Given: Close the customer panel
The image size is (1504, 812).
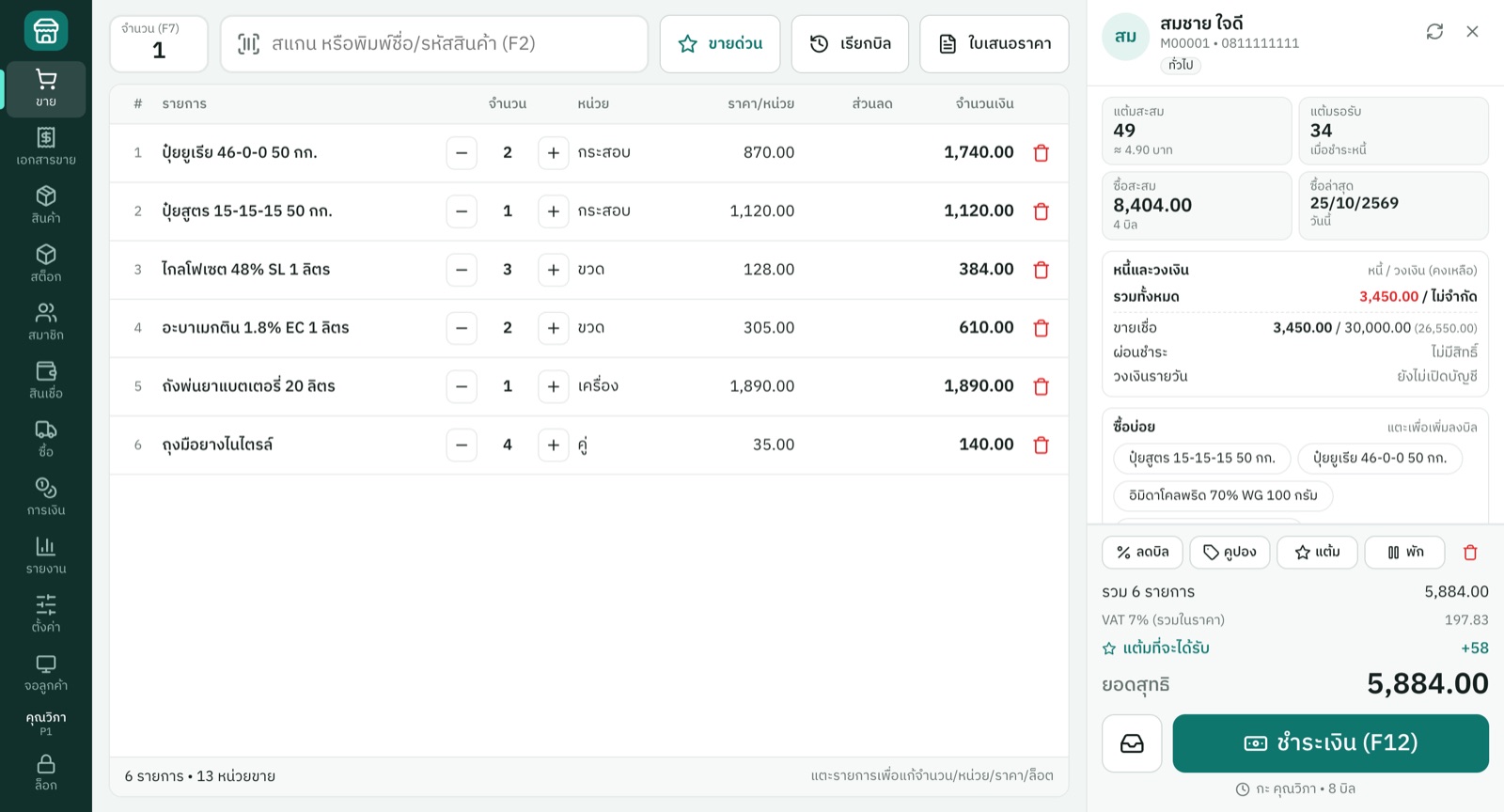Looking at the screenshot, I should point(1472,32).
